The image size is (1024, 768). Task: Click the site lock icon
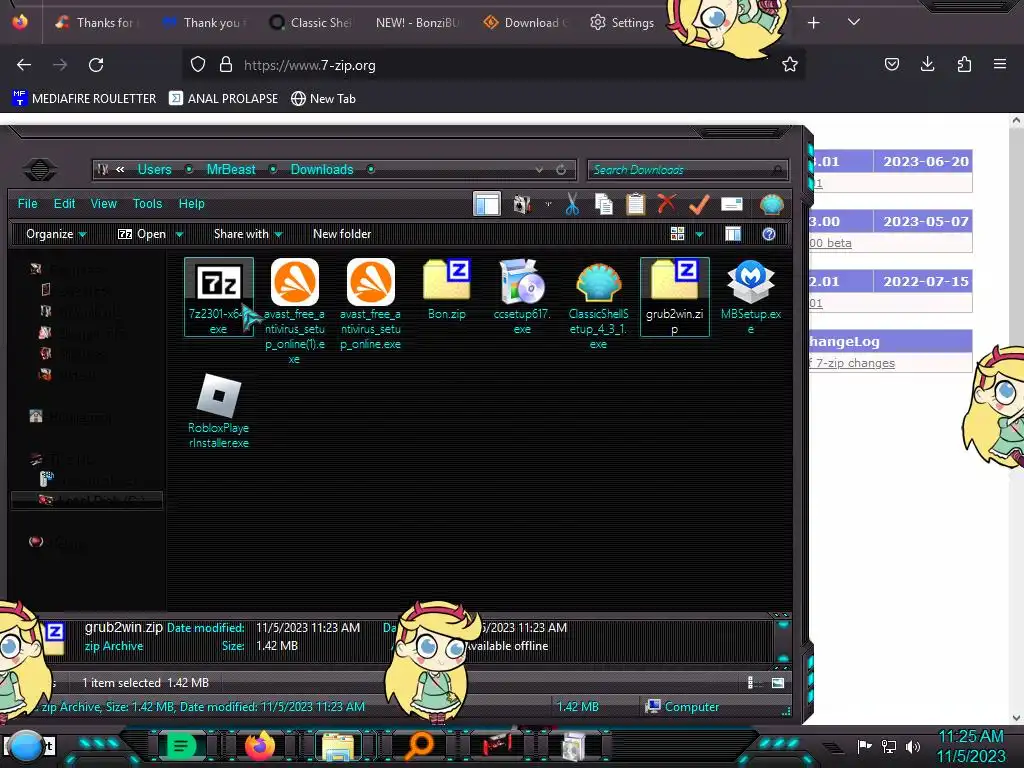pyautogui.click(x=226, y=65)
